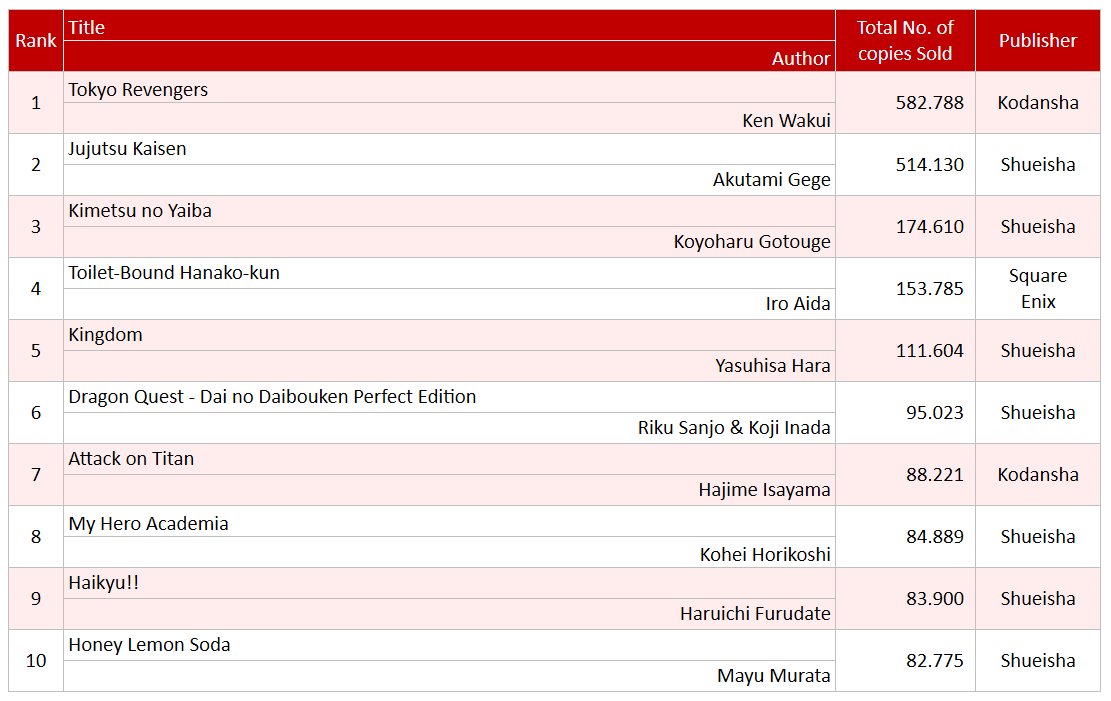Click the Rank column header
Screen dimensions: 1111x701
coord(36,40)
